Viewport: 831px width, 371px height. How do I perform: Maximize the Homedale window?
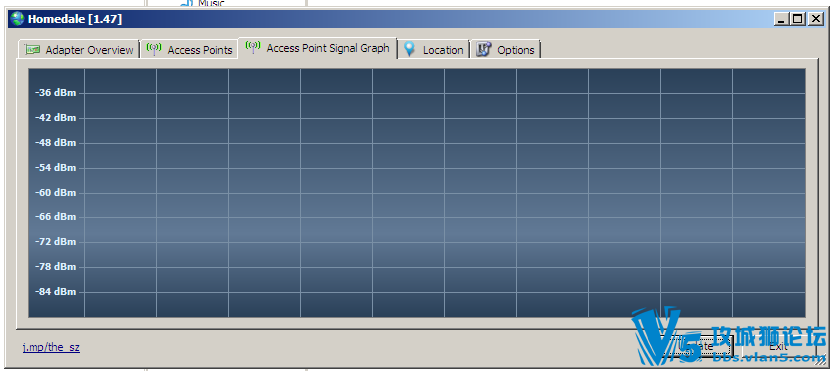tap(797, 19)
